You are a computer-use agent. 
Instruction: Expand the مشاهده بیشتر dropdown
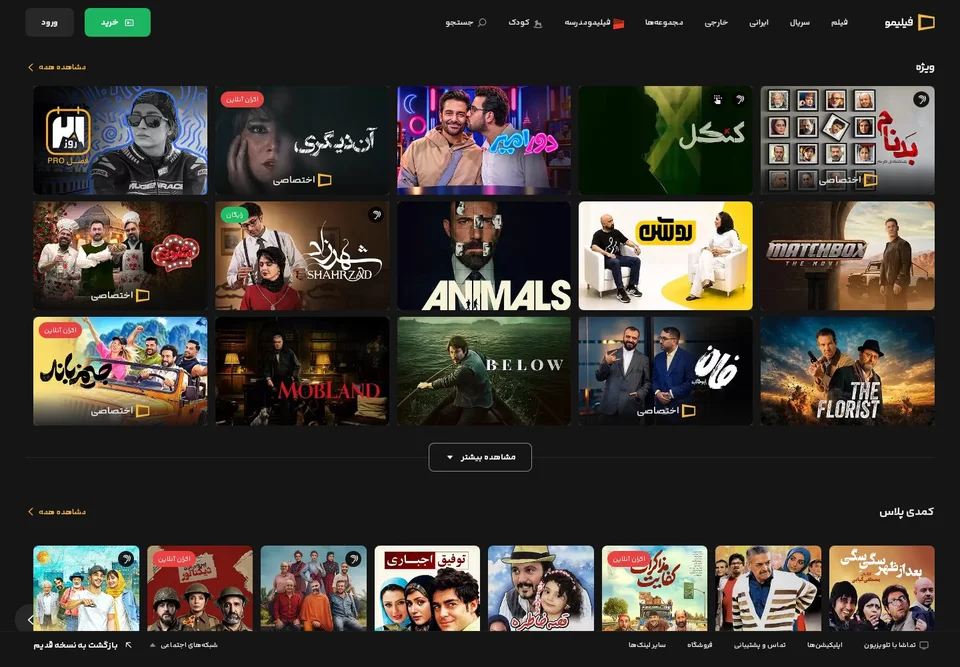click(480, 457)
